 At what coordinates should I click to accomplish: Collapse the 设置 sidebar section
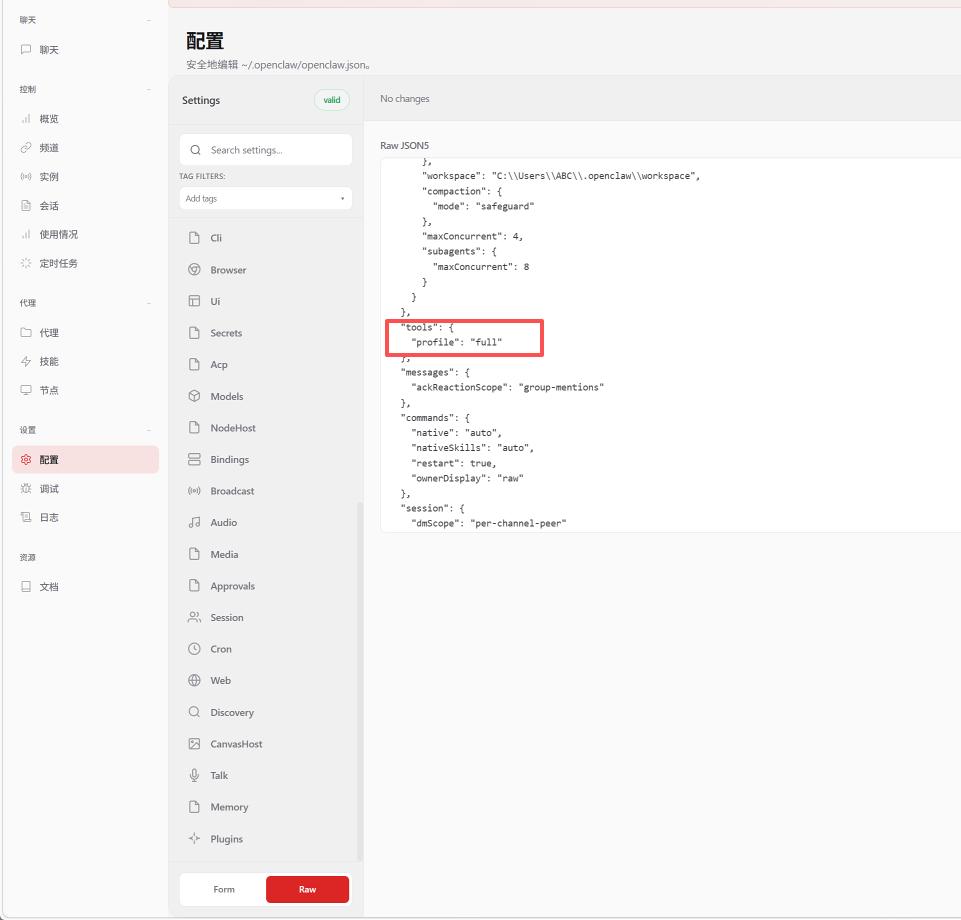click(149, 430)
